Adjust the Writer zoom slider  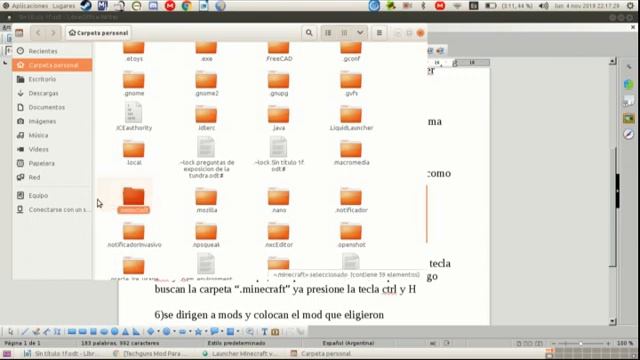[581, 343]
